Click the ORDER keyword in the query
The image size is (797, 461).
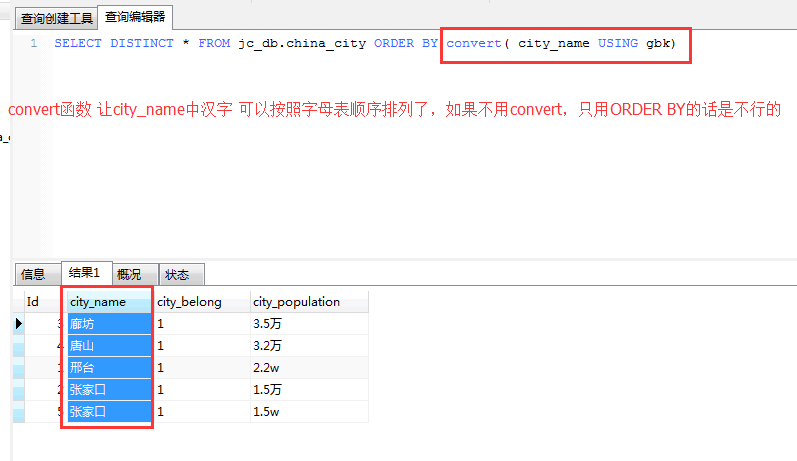click(394, 43)
